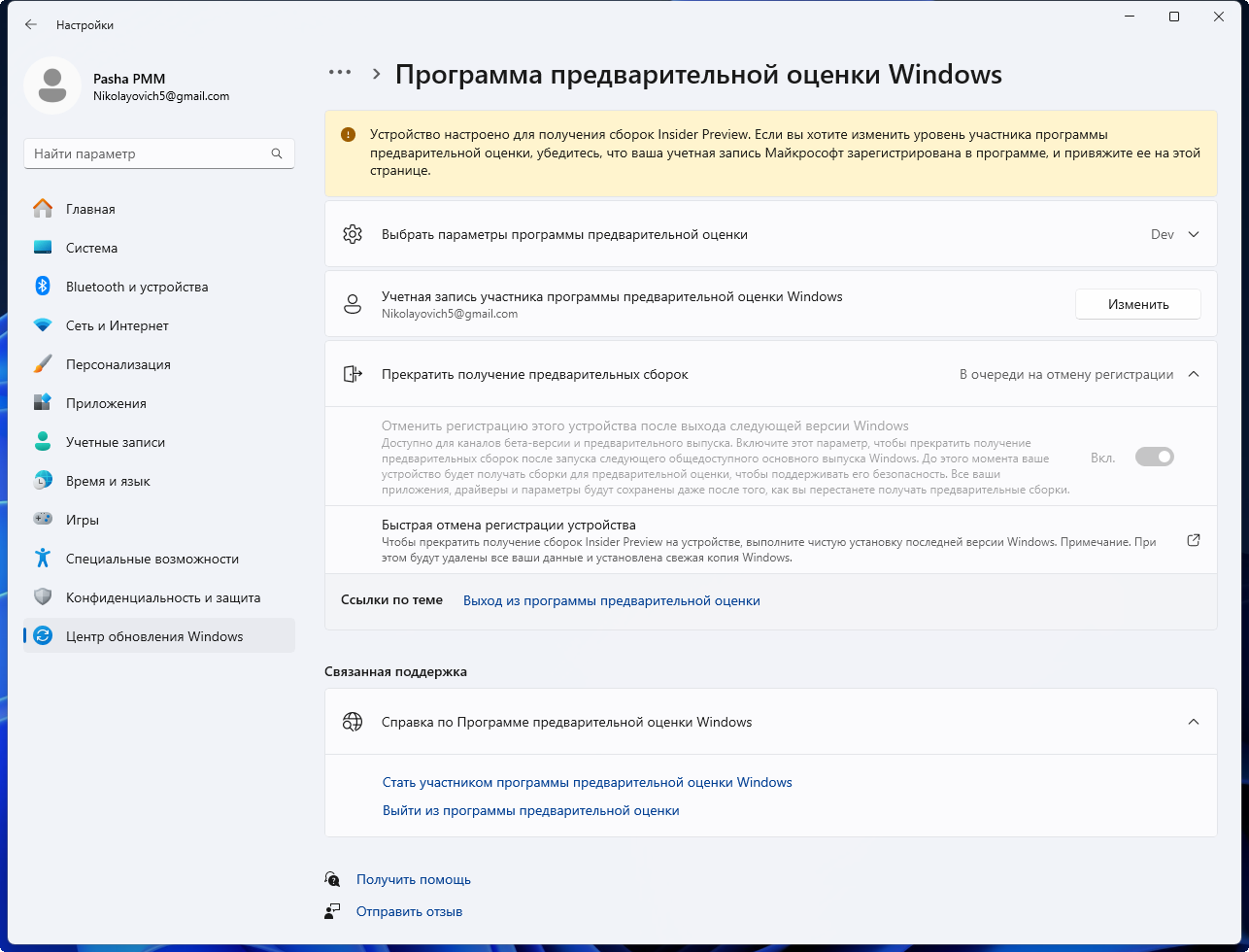The image size is (1249, 952).
Task: Open the Dev channel dropdown
Action: point(1175,234)
